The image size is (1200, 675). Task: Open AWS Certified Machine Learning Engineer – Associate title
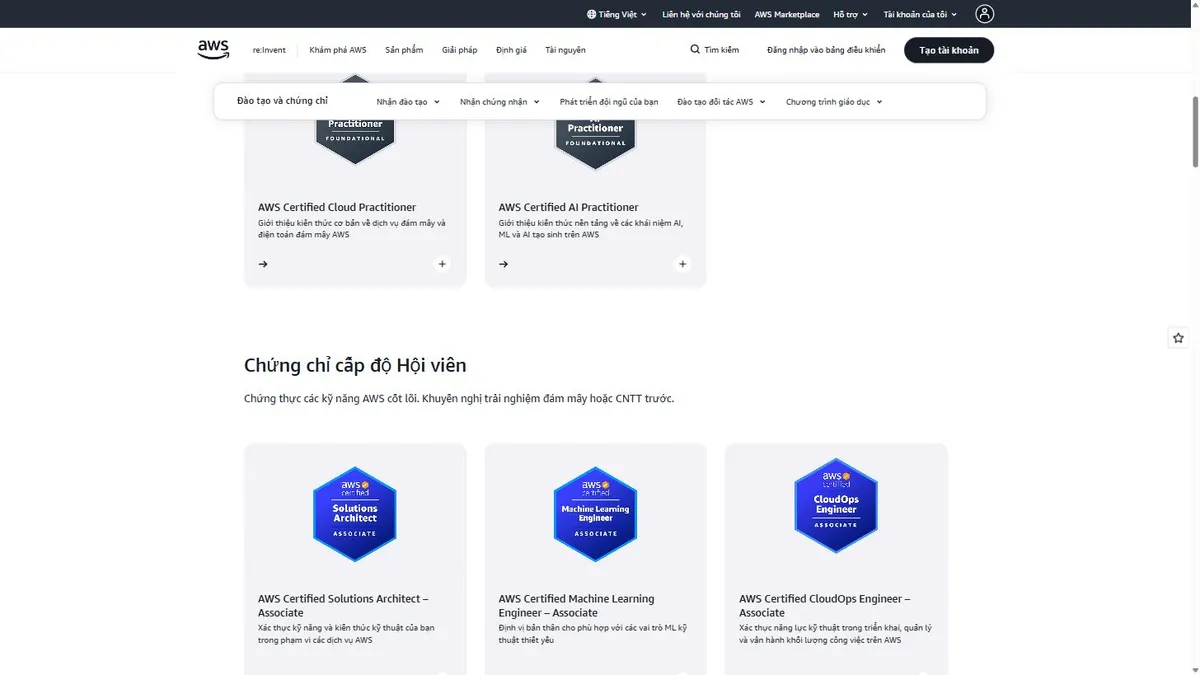point(577,606)
